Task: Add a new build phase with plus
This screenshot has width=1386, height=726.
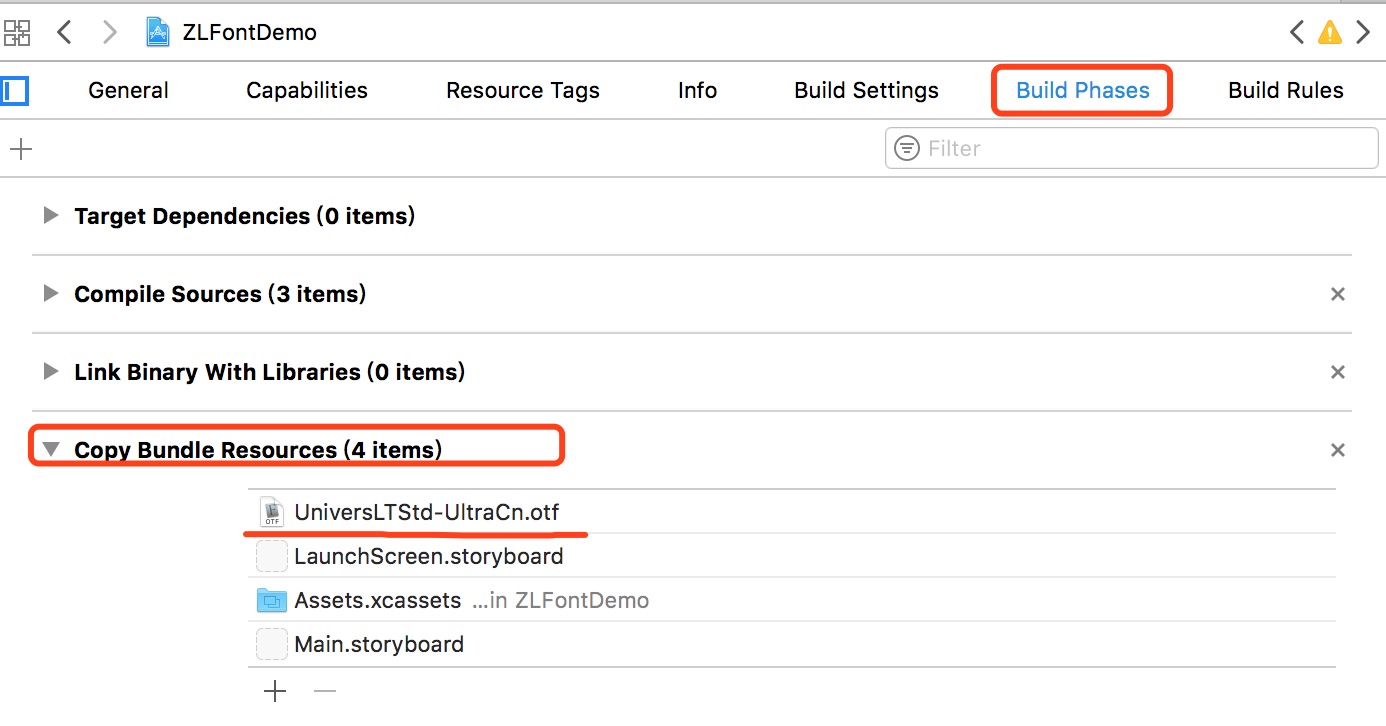Action: (21, 149)
